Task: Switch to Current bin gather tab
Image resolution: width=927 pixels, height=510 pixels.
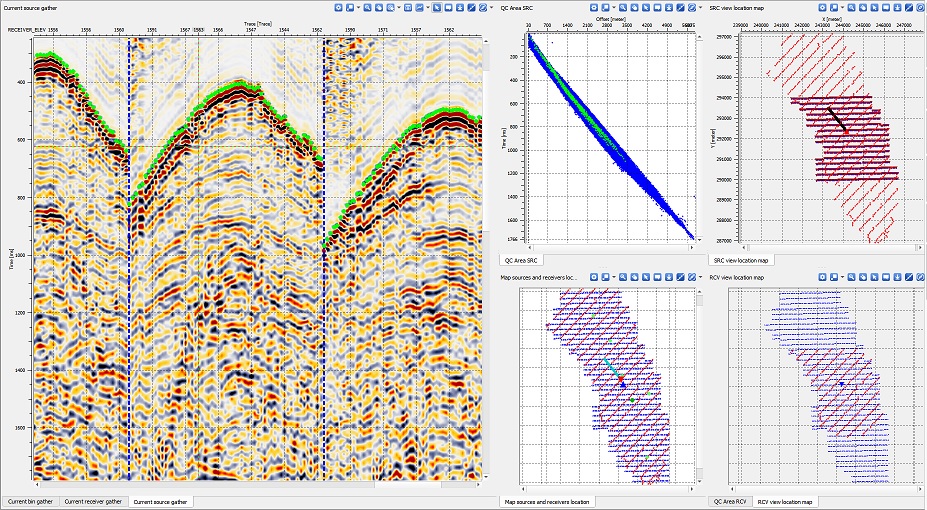Action: (30, 502)
